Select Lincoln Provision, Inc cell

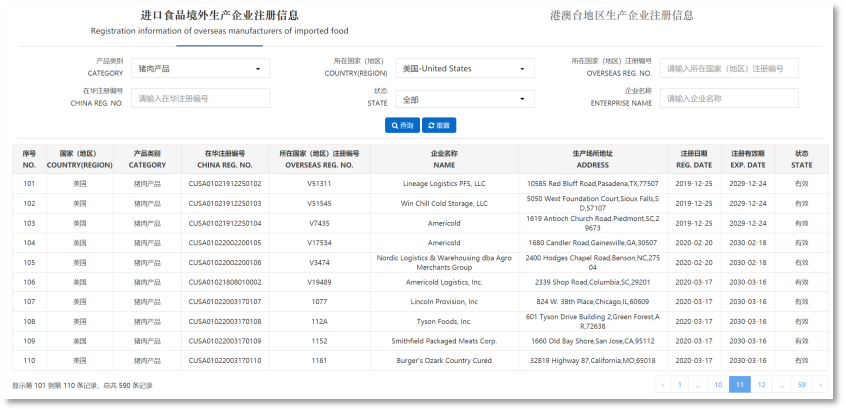tap(444, 302)
